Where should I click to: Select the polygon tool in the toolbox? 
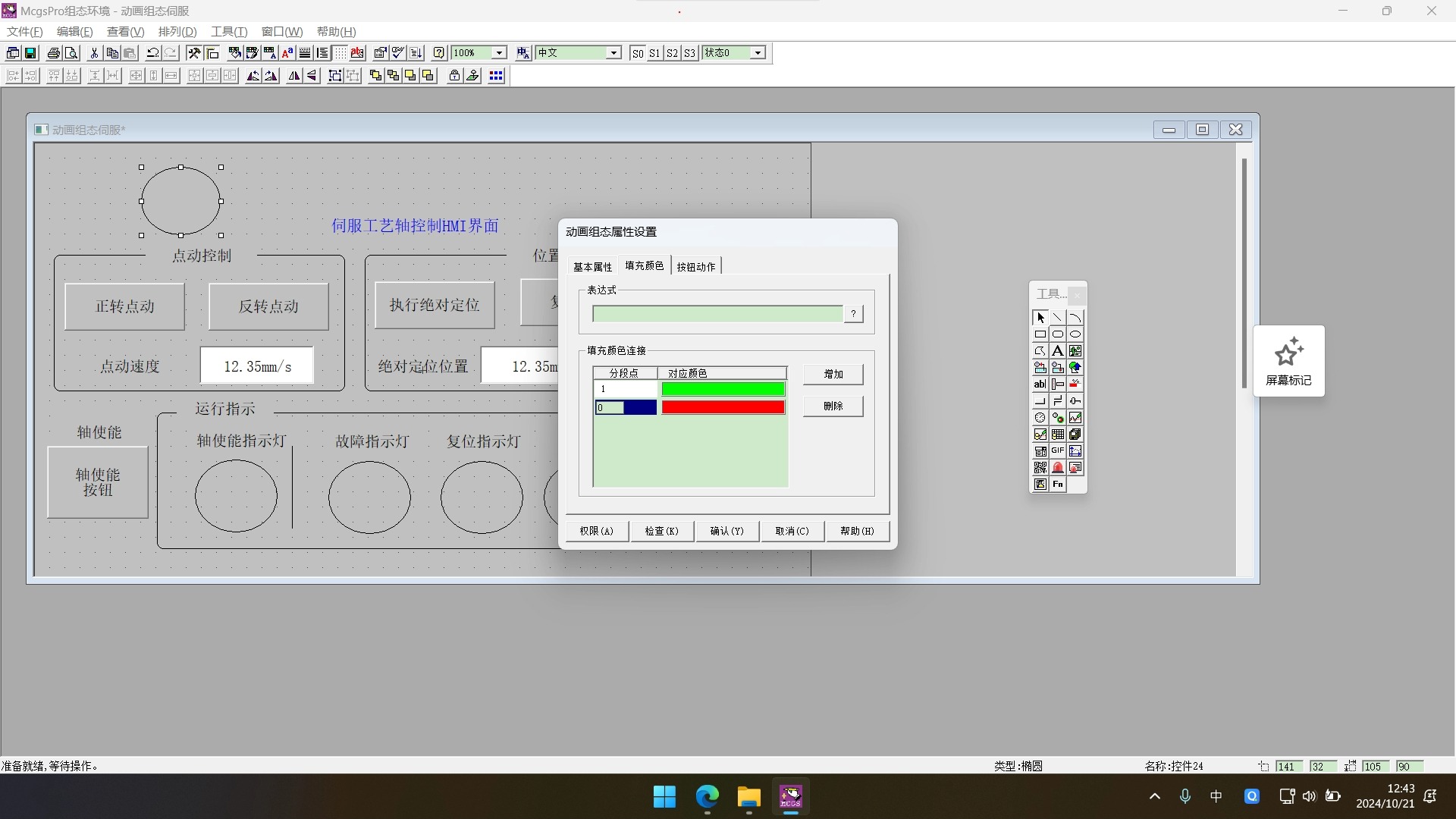(1040, 351)
